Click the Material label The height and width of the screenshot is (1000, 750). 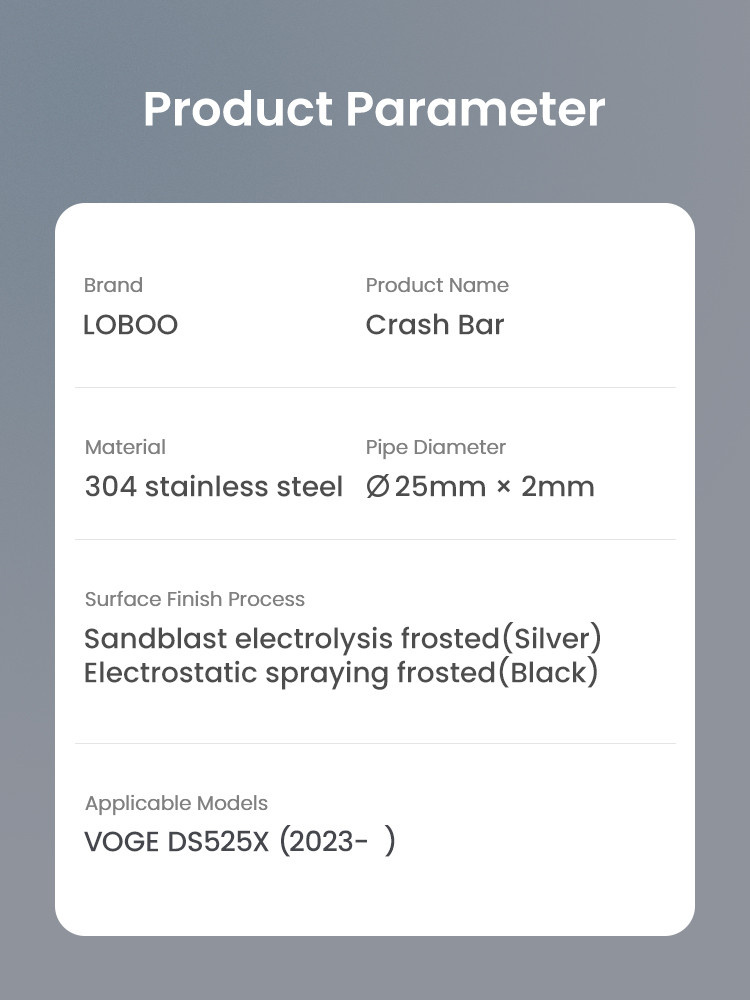pyautogui.click(x=125, y=447)
